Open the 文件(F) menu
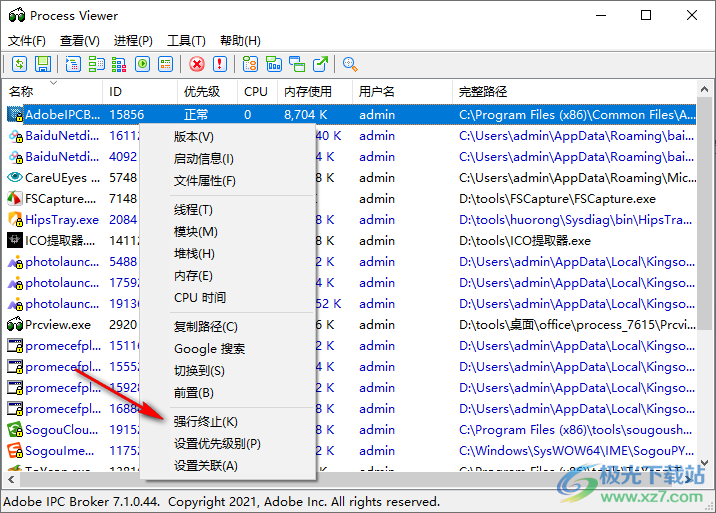 point(27,41)
